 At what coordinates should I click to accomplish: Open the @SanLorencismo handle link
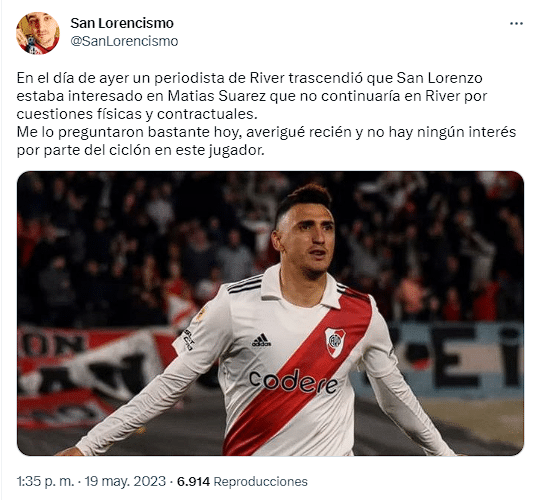pos(124,41)
